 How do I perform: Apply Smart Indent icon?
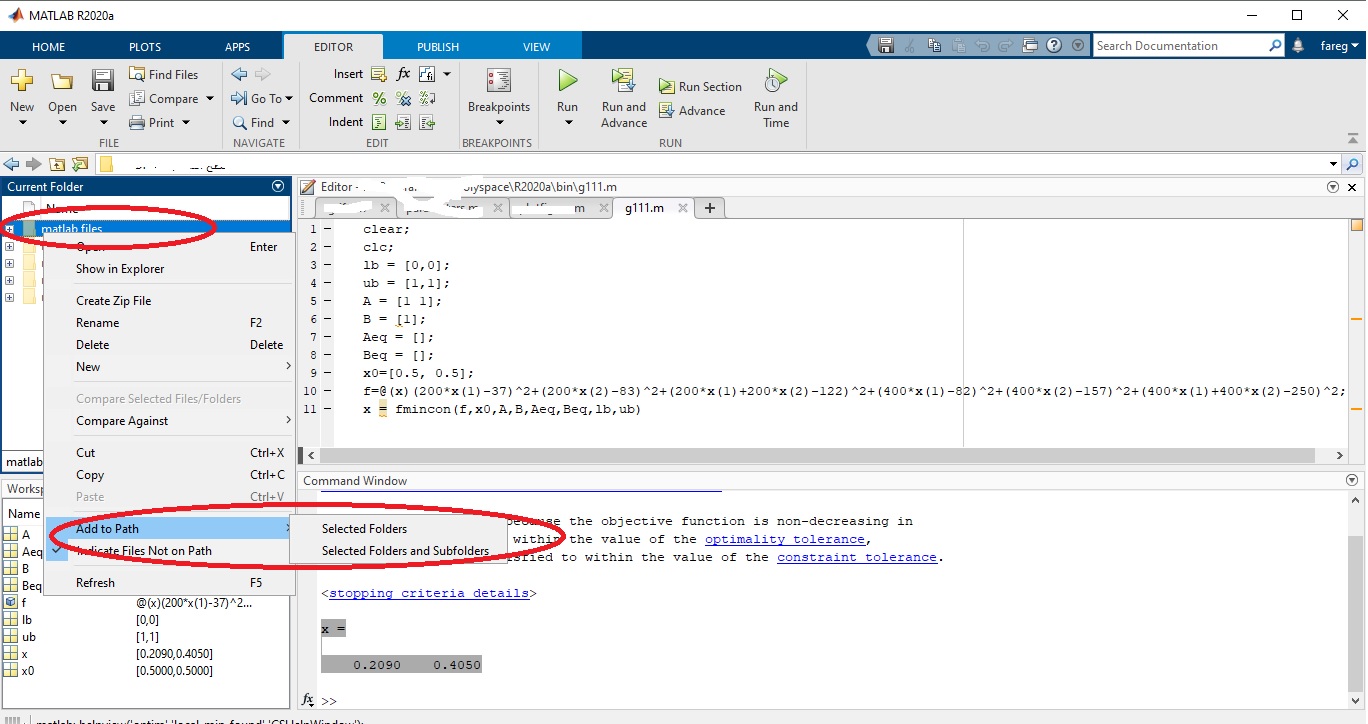point(379,123)
